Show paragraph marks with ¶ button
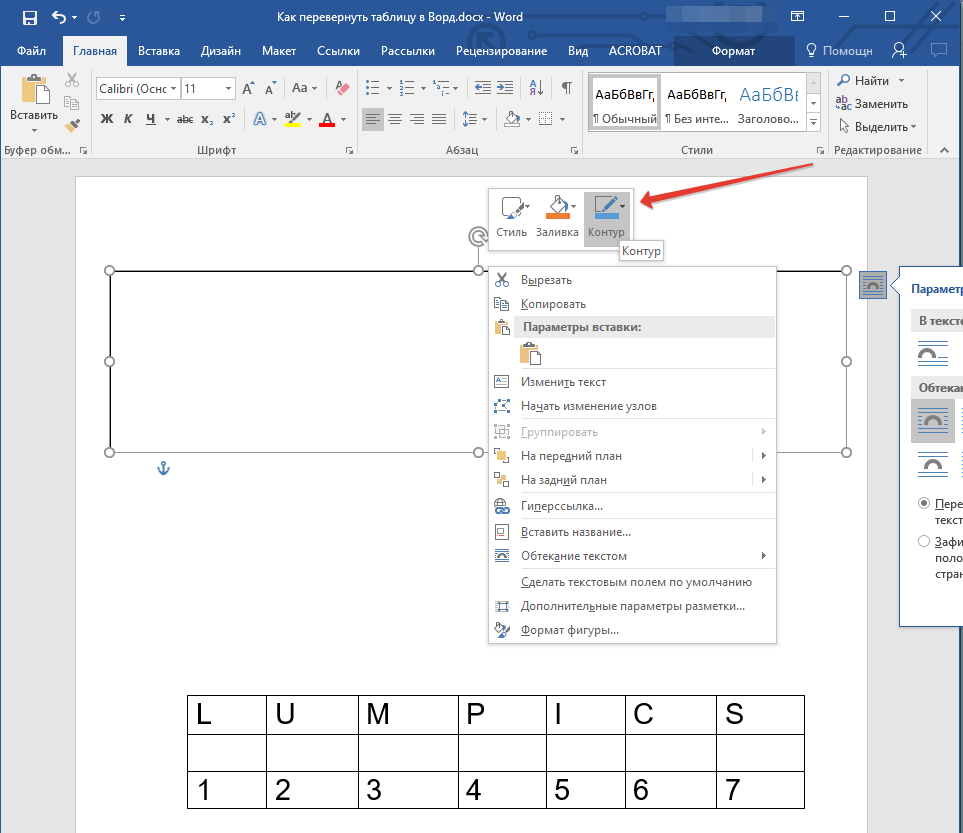963x833 pixels. click(567, 88)
